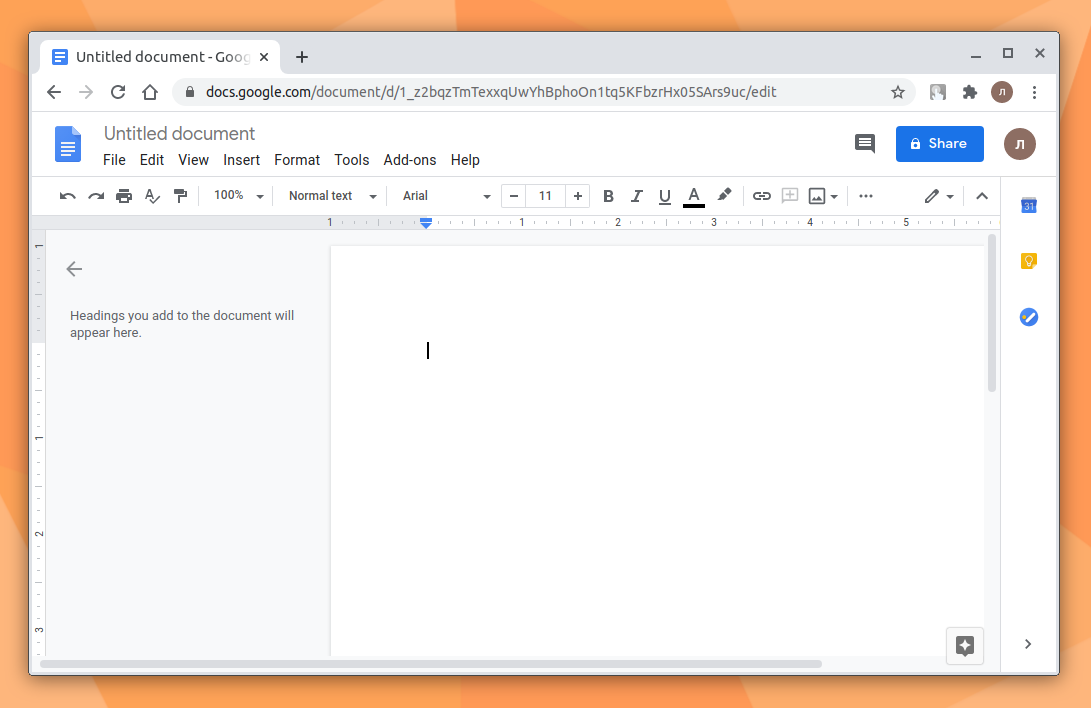Open Google Calendar sidebar icon
This screenshot has width=1091, height=708.
pos(1028,205)
